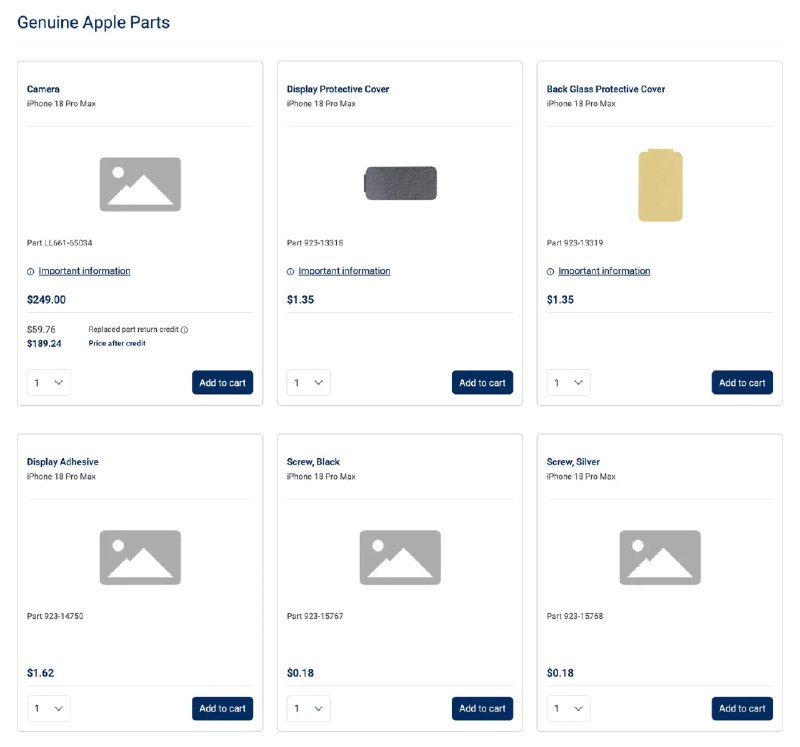The image size is (800, 747).
Task: Open Important information link for Back Glass Protective Cover
Action: pos(604,271)
